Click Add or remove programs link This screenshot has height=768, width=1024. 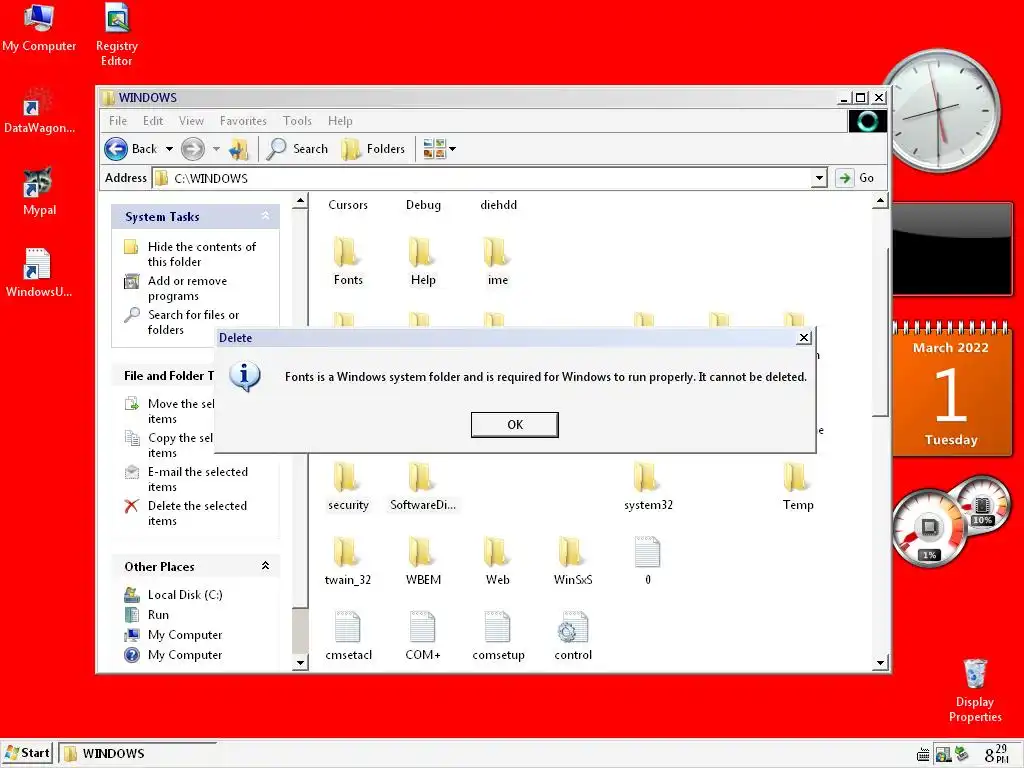(x=187, y=288)
